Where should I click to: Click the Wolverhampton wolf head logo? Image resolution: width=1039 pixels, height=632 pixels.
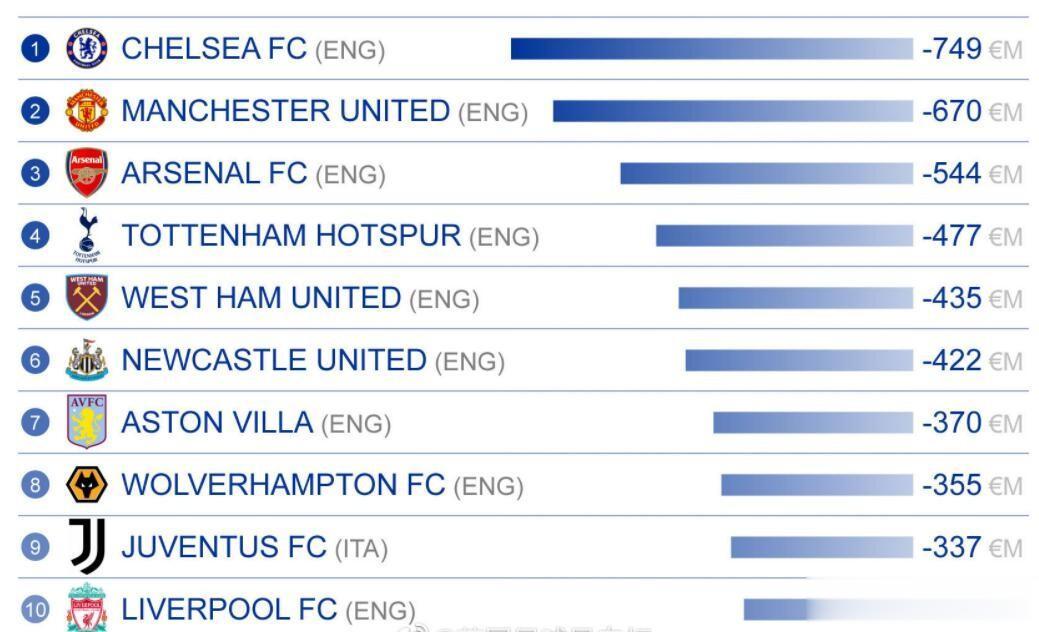87,484
